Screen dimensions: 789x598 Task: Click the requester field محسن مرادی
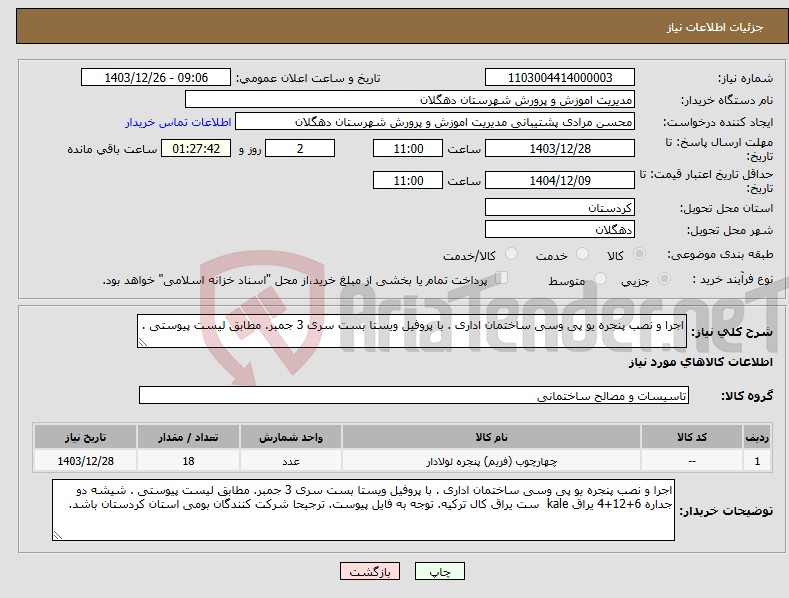435,122
